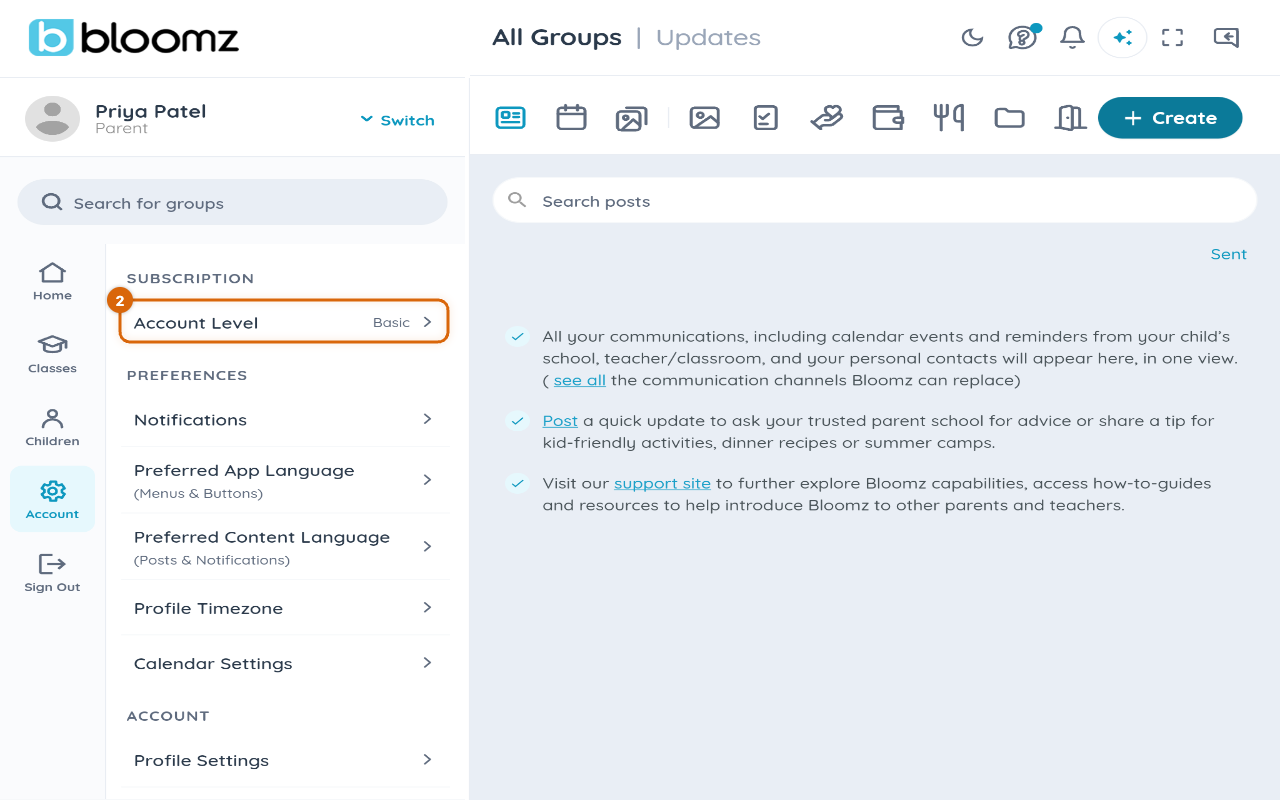Screen dimensions: 1280x800
Task: Click the 'Basic' account level value
Action: tap(391, 323)
